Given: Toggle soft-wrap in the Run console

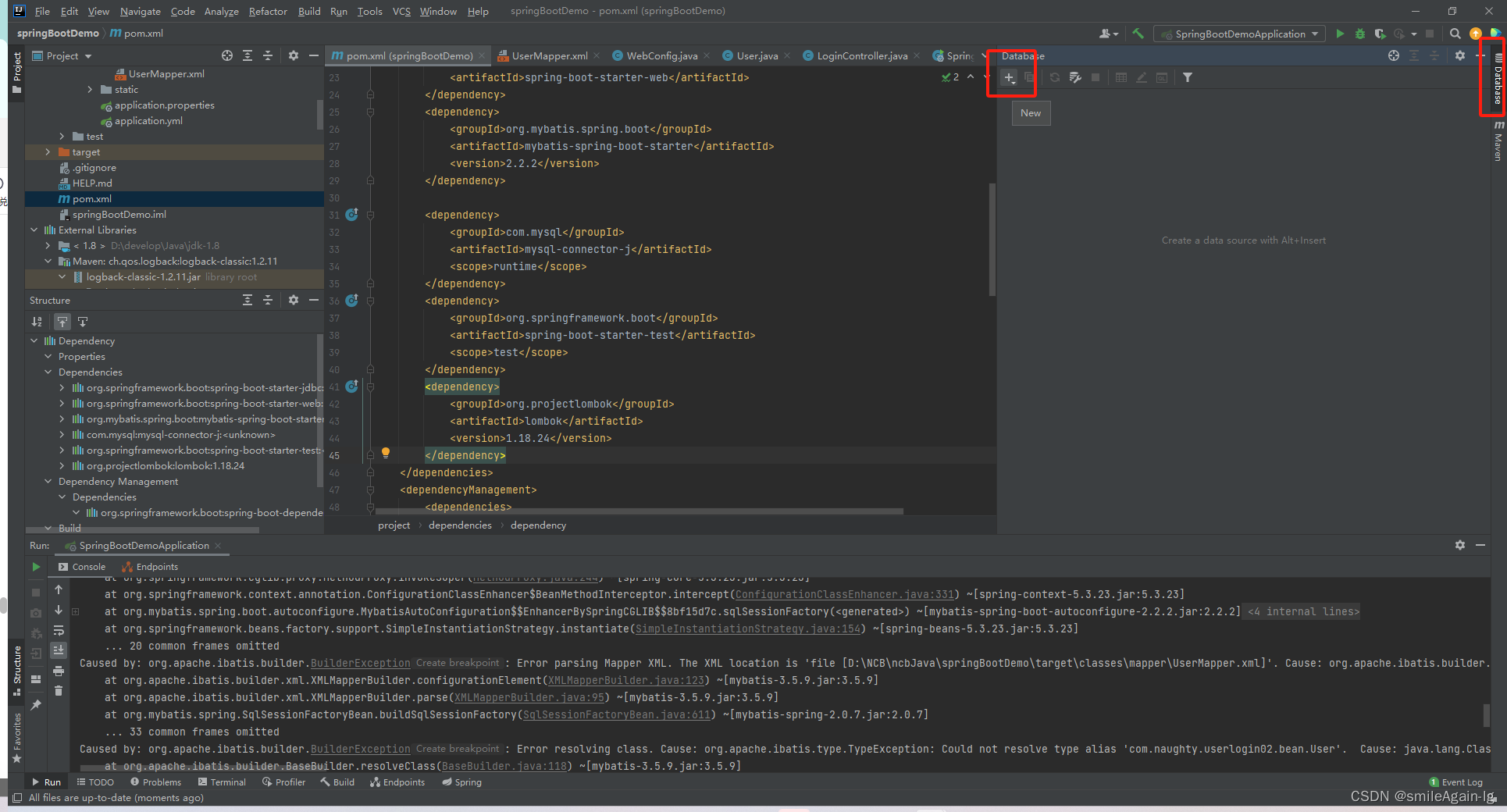Looking at the screenshot, I should coord(59,630).
